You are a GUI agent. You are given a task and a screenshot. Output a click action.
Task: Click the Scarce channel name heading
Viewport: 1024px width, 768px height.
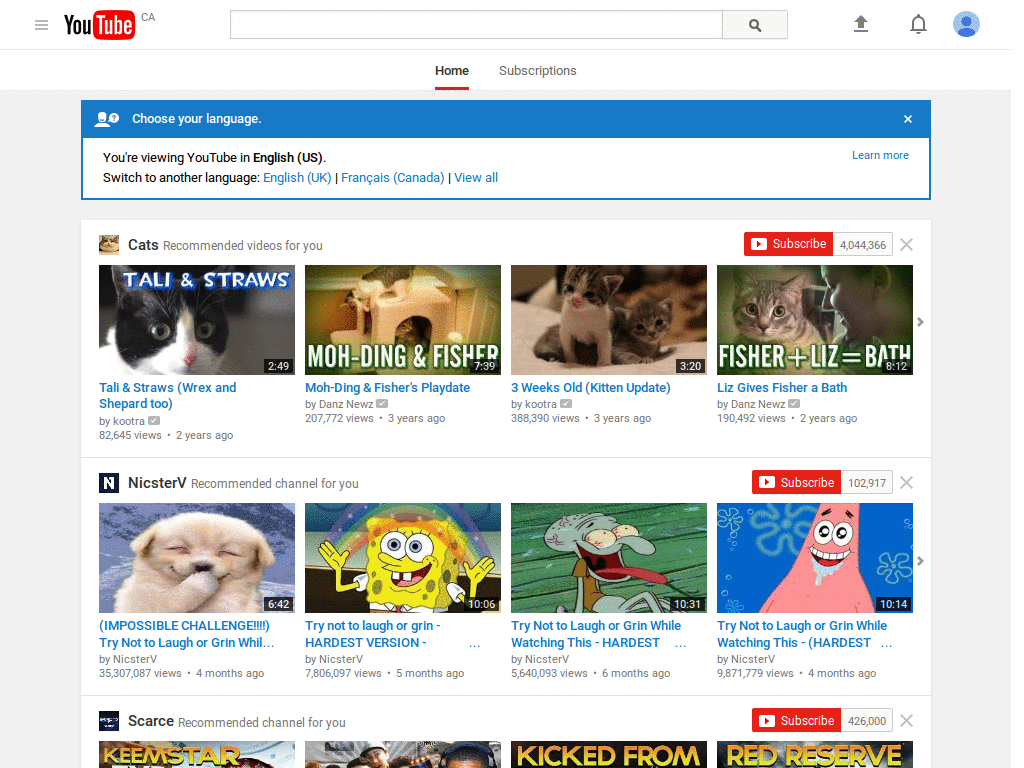click(151, 721)
